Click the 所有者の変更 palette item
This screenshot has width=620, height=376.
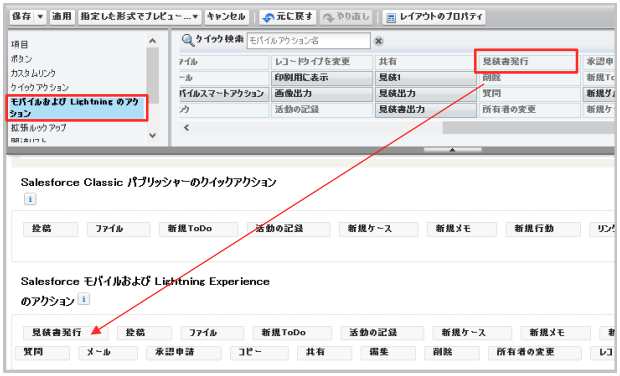pos(529,110)
